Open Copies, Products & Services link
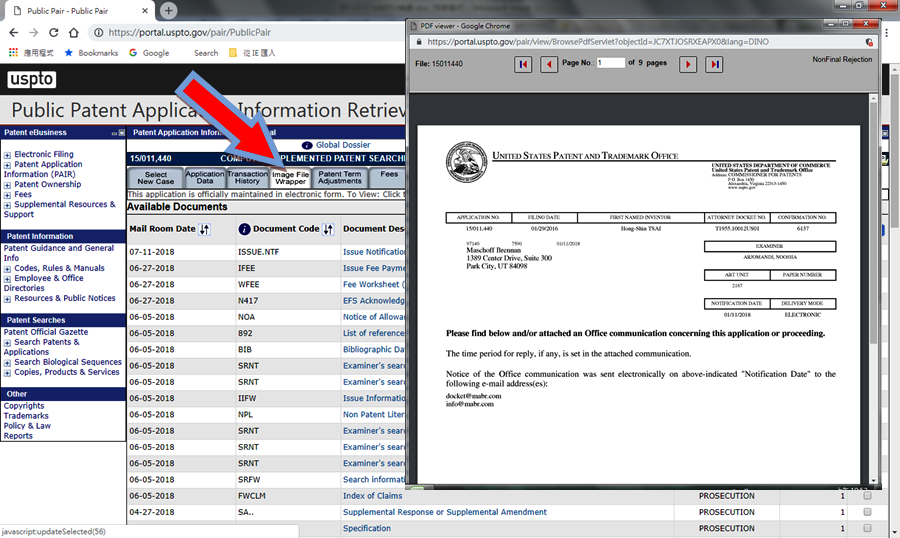This screenshot has height=538, width=900. [x=67, y=372]
